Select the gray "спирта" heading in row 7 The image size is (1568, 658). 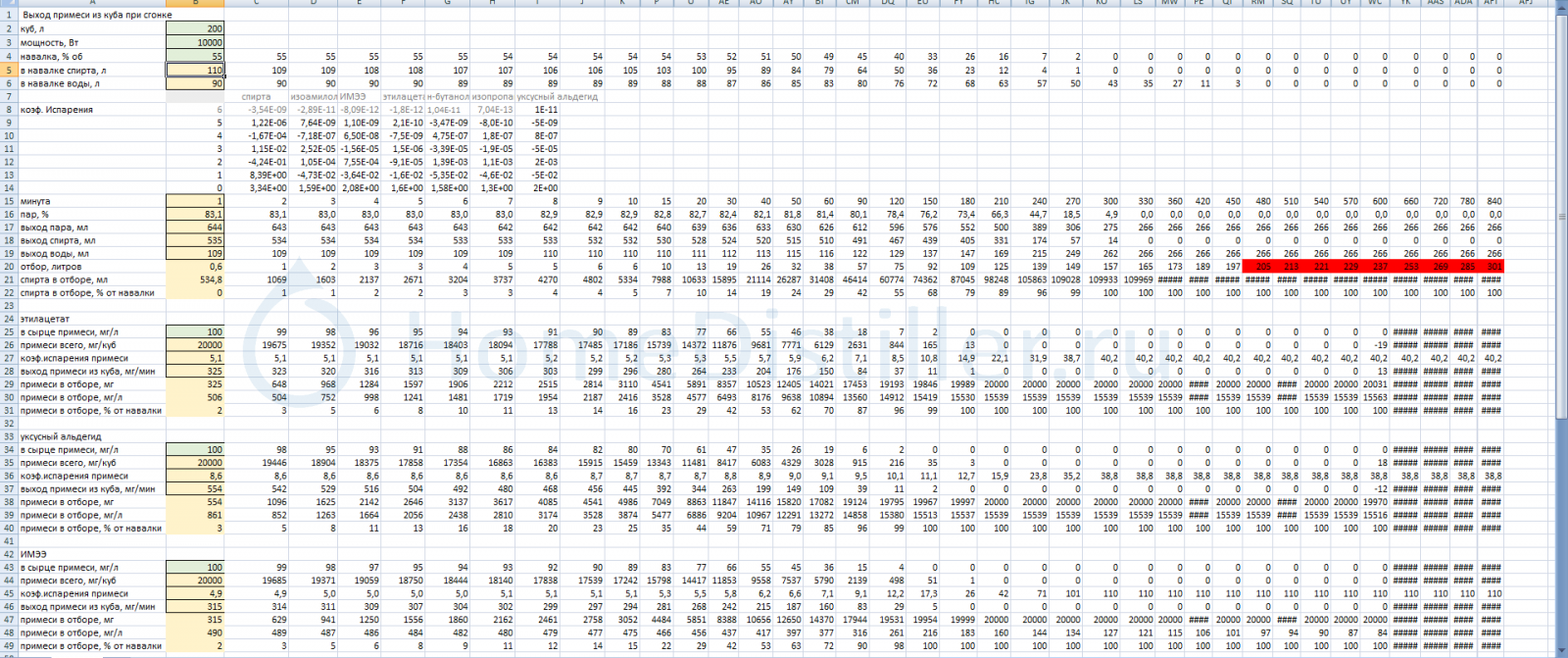click(x=256, y=97)
